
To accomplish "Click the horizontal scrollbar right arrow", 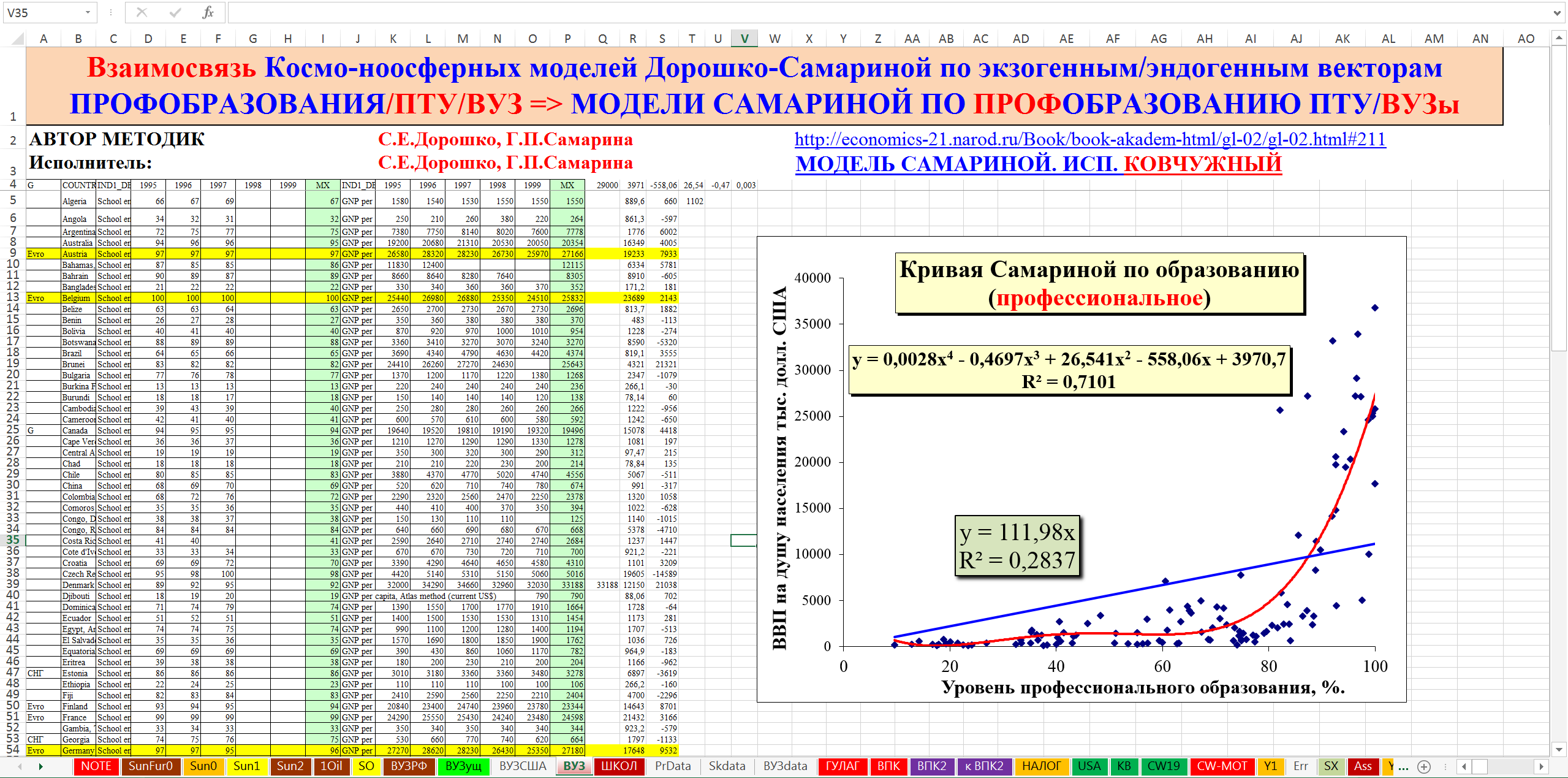I will tap(1542, 766).
